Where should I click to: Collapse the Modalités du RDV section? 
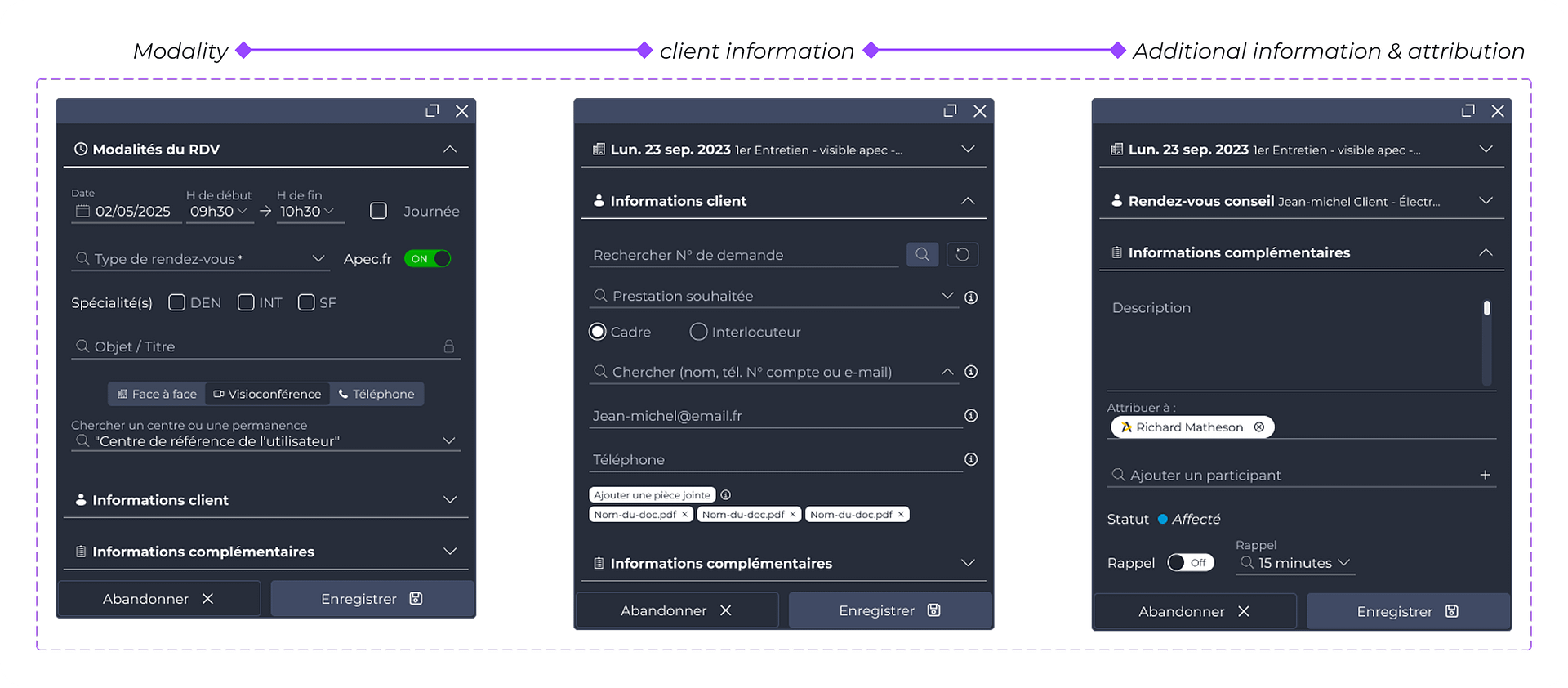click(x=449, y=150)
